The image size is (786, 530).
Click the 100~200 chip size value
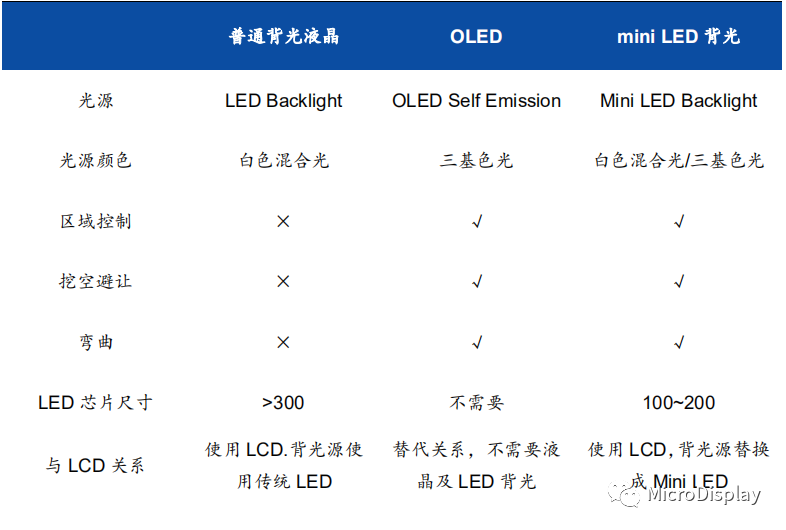click(x=679, y=403)
